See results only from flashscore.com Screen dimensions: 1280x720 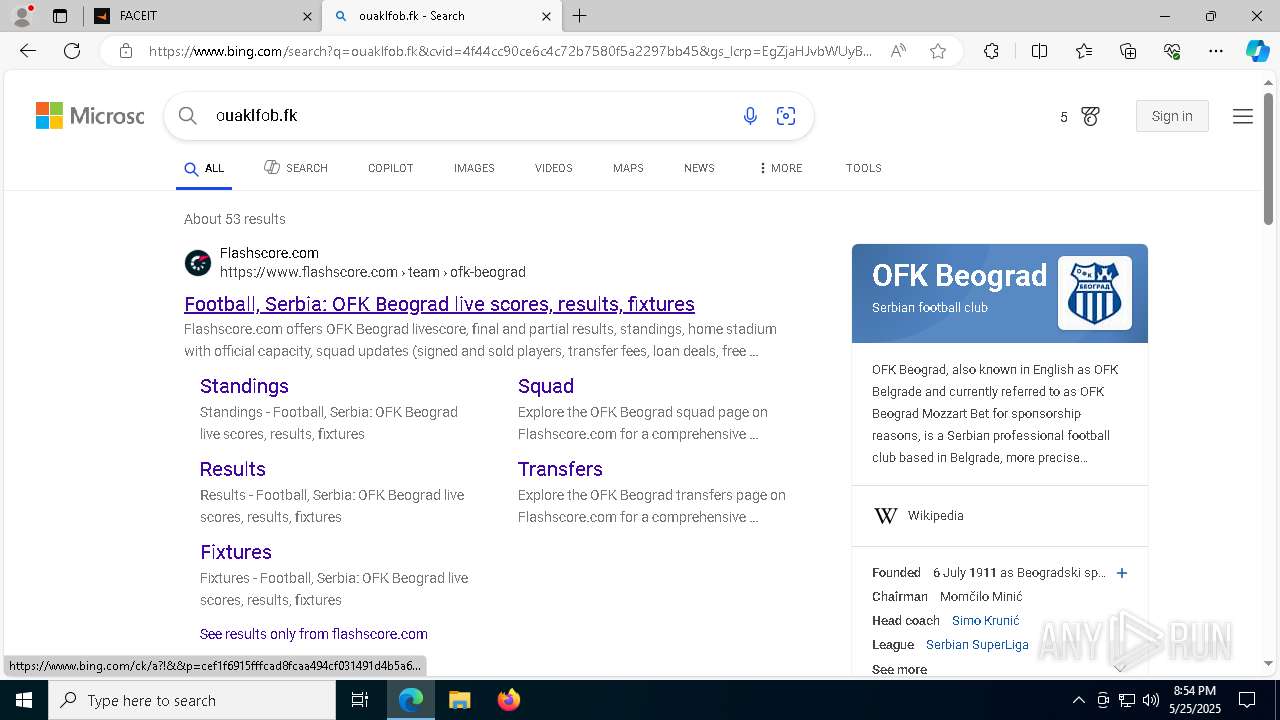point(314,634)
